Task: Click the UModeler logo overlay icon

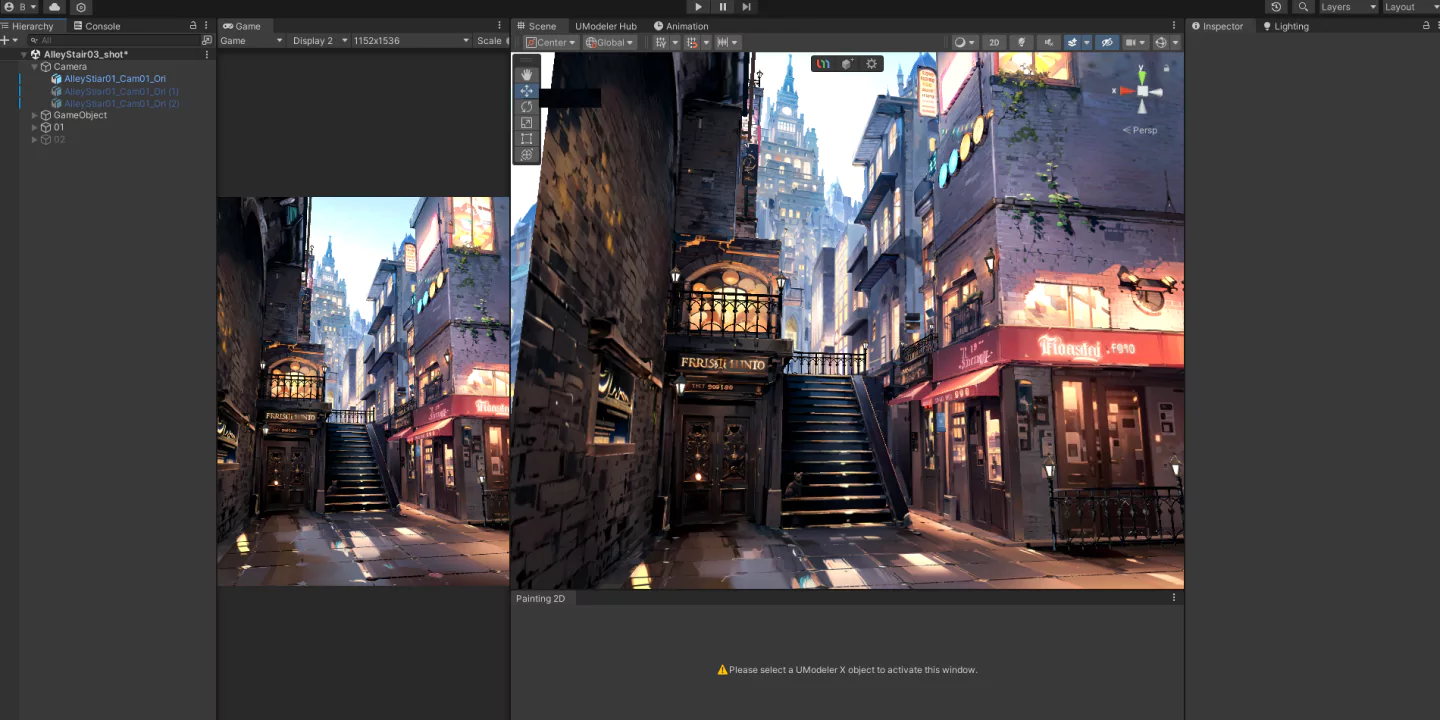Action: click(823, 64)
